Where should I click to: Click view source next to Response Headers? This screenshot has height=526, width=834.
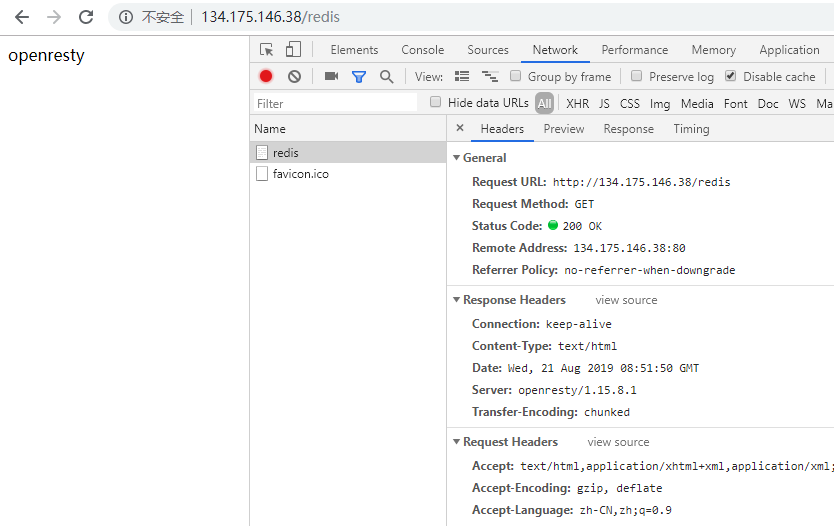point(626,300)
